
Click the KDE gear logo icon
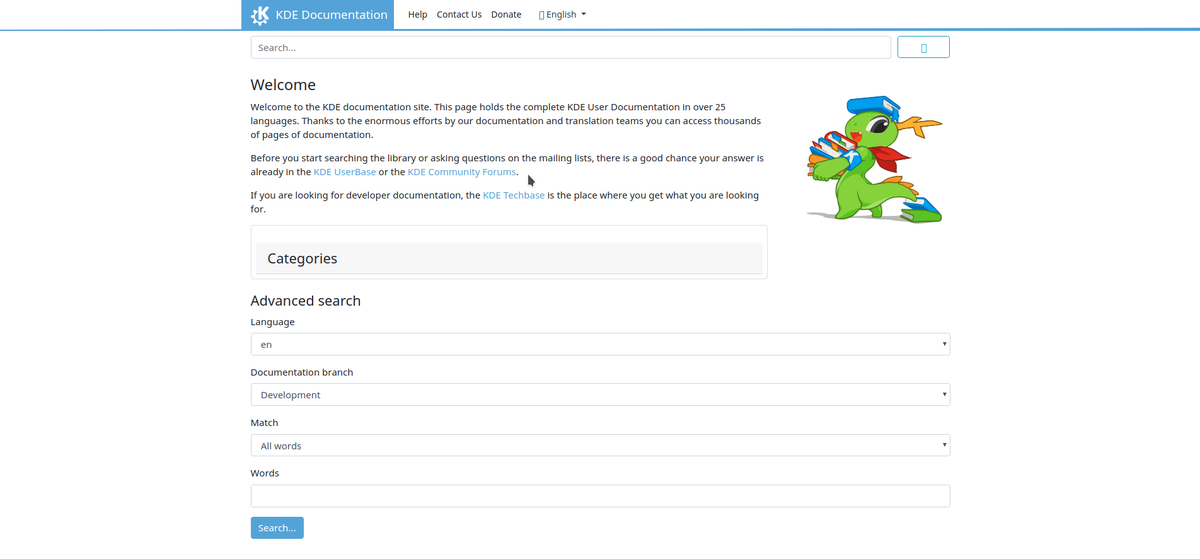coord(260,15)
